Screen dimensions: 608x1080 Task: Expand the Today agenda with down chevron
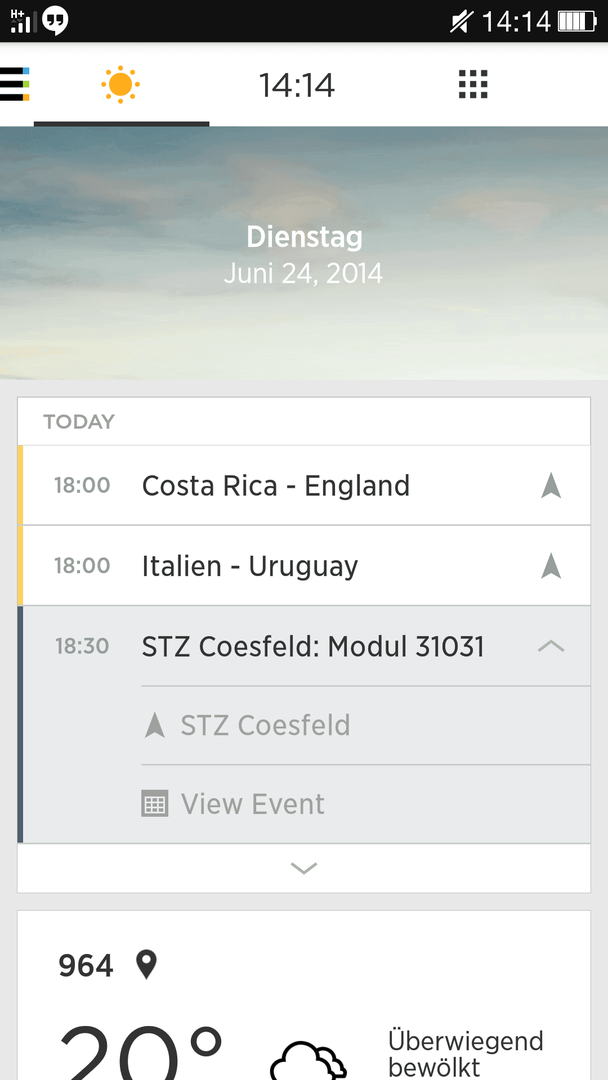304,868
